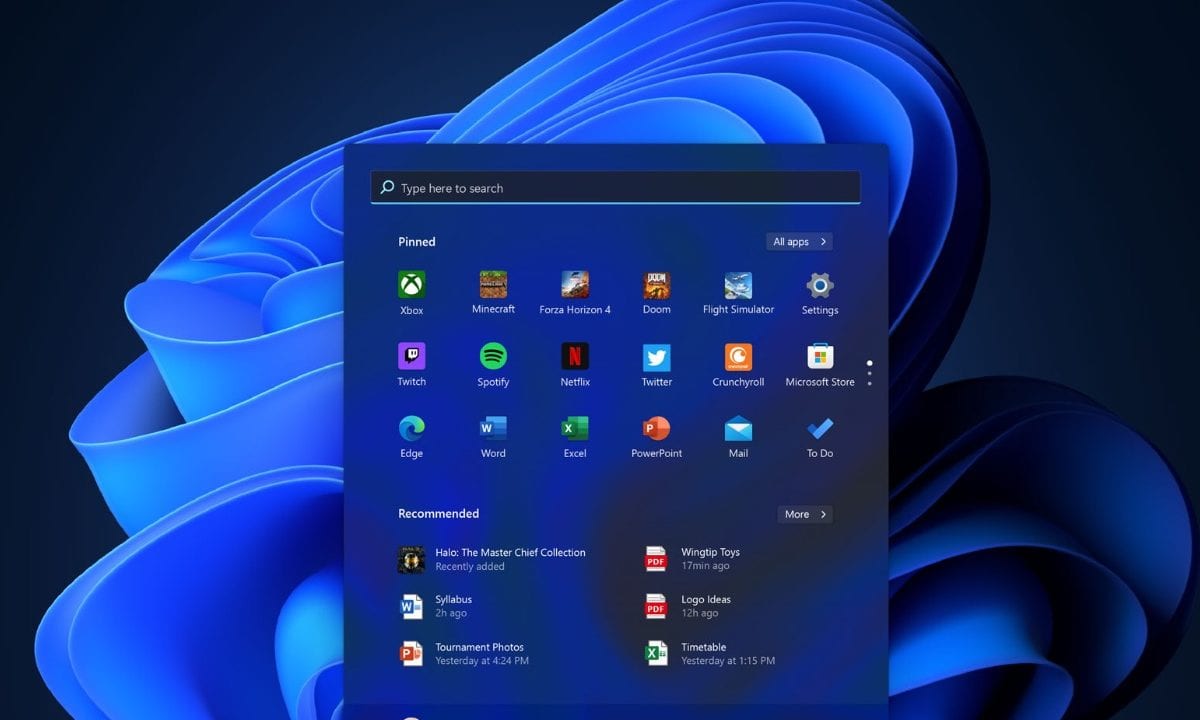The image size is (1200, 720).
Task: Open the Syllabus Word document
Action: click(435, 606)
